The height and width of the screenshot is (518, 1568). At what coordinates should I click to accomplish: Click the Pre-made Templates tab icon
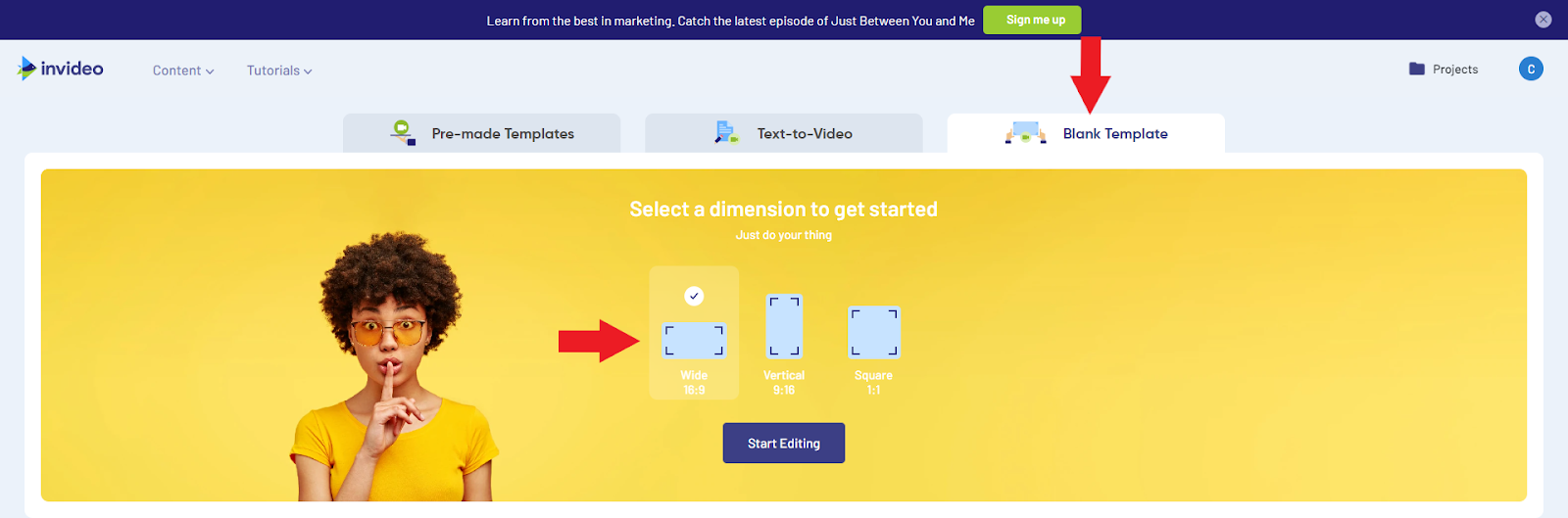click(x=403, y=133)
